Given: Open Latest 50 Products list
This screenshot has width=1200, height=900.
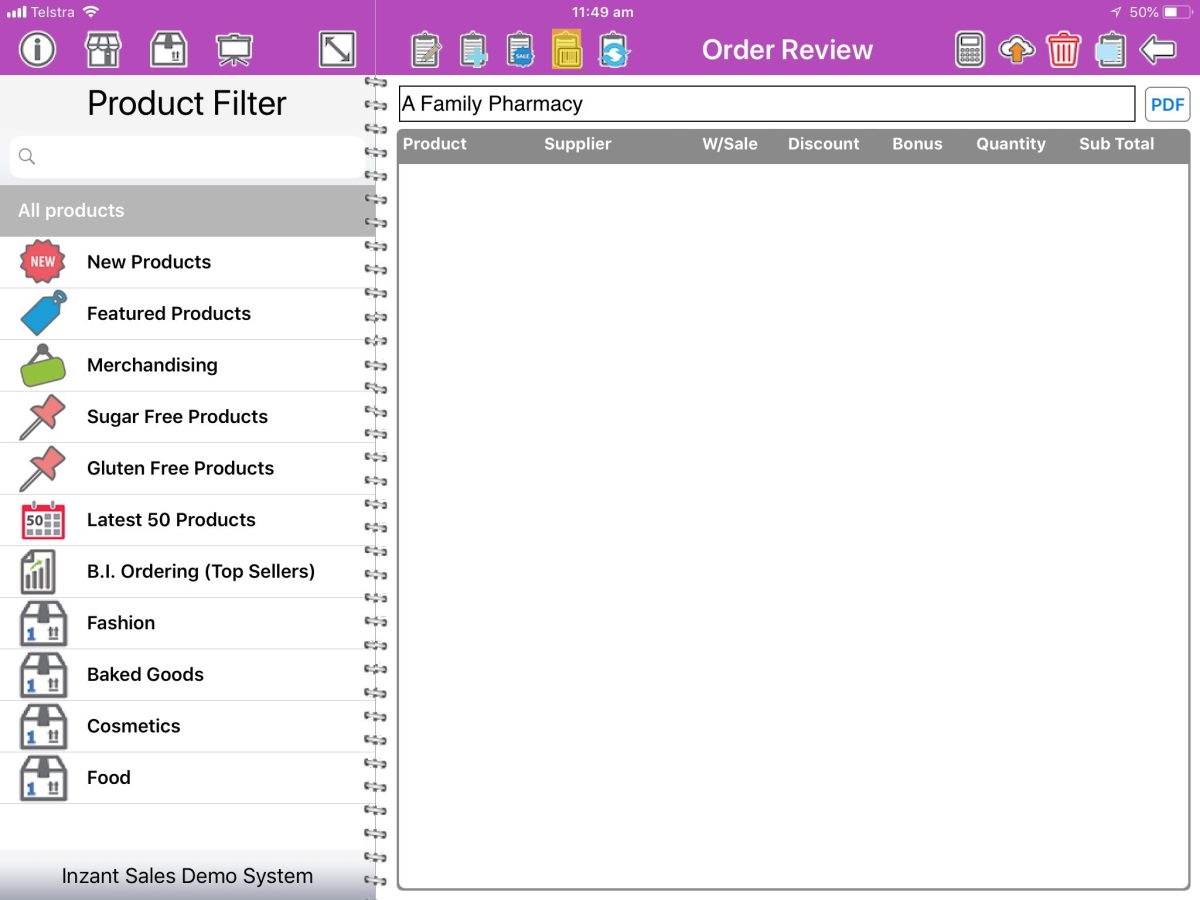Looking at the screenshot, I should [x=187, y=520].
